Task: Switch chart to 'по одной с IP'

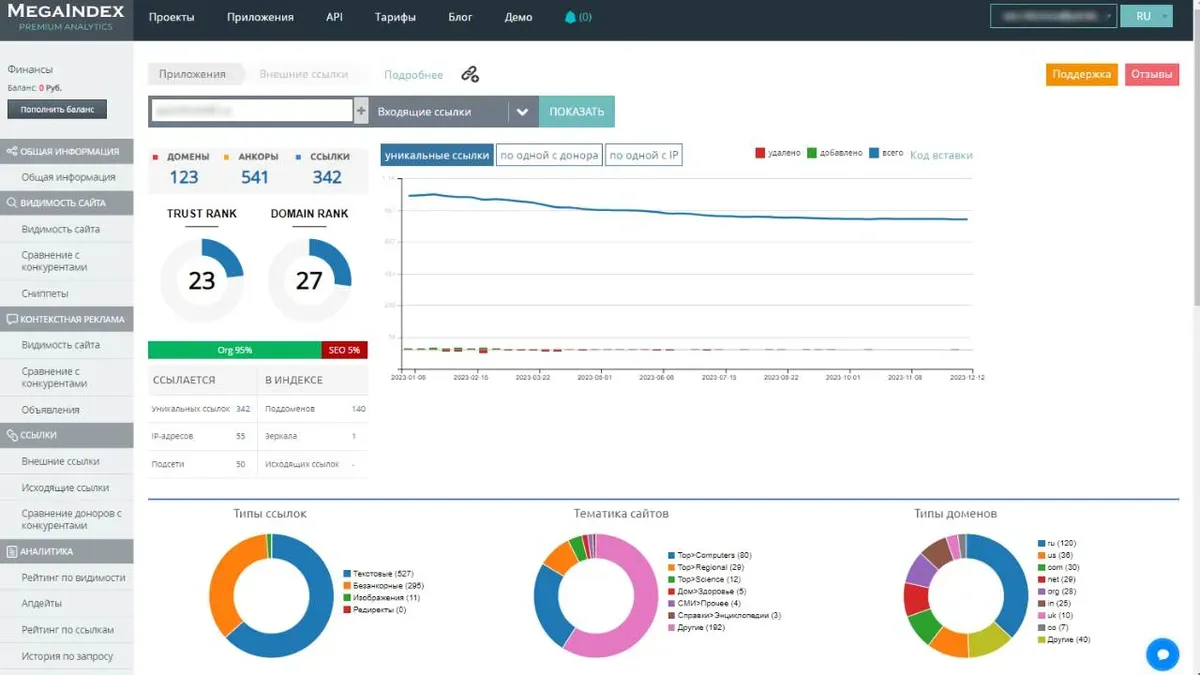Action: 644,155
